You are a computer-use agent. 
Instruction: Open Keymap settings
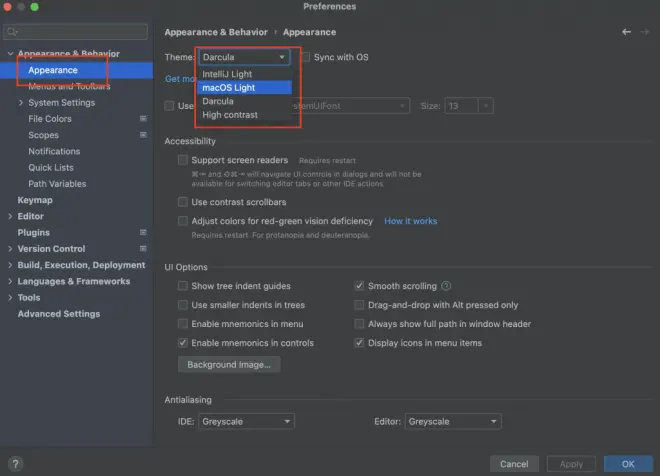pyautogui.click(x=35, y=200)
